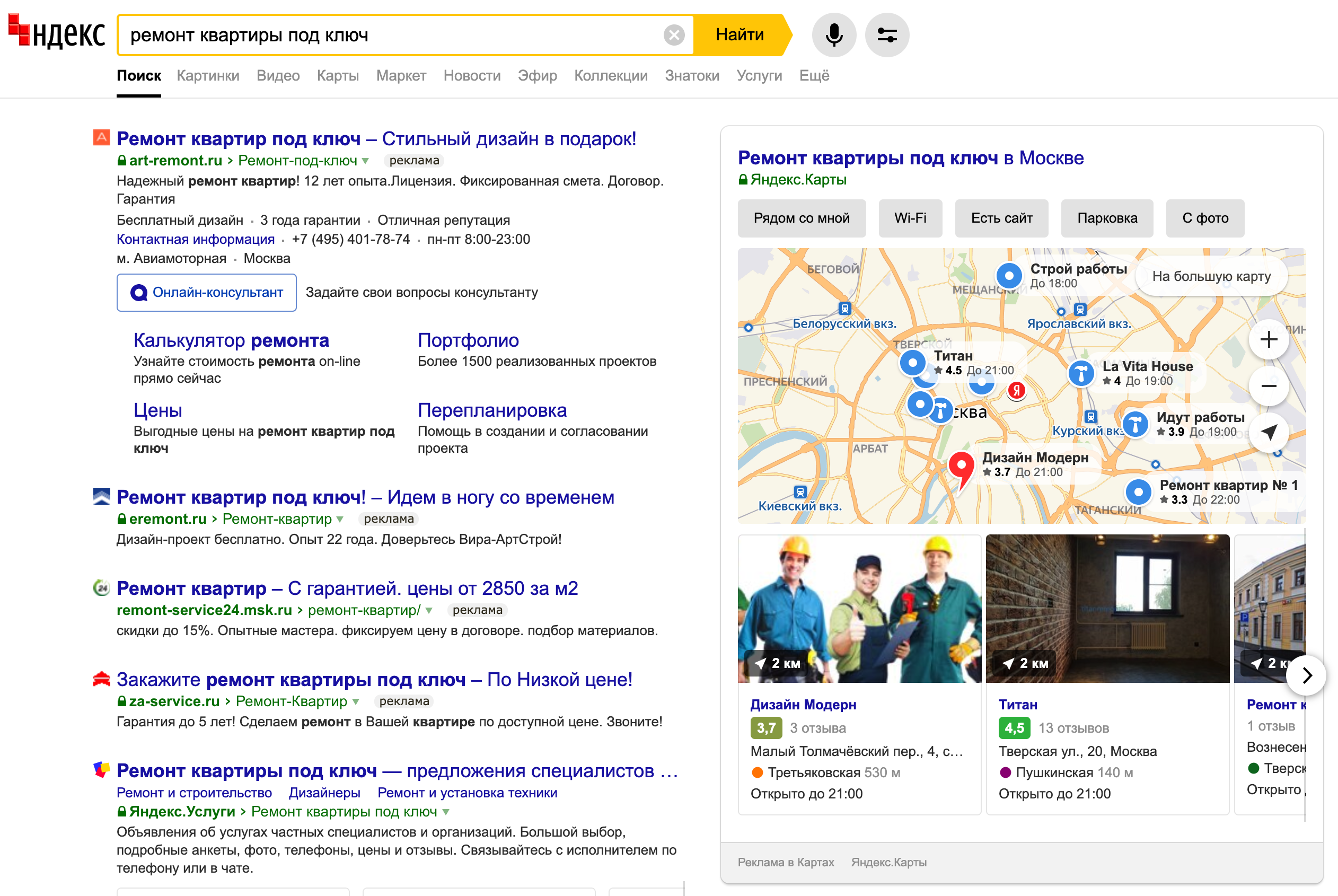1338x896 pixels.
Task: Open the Маркет tab
Action: click(x=401, y=75)
